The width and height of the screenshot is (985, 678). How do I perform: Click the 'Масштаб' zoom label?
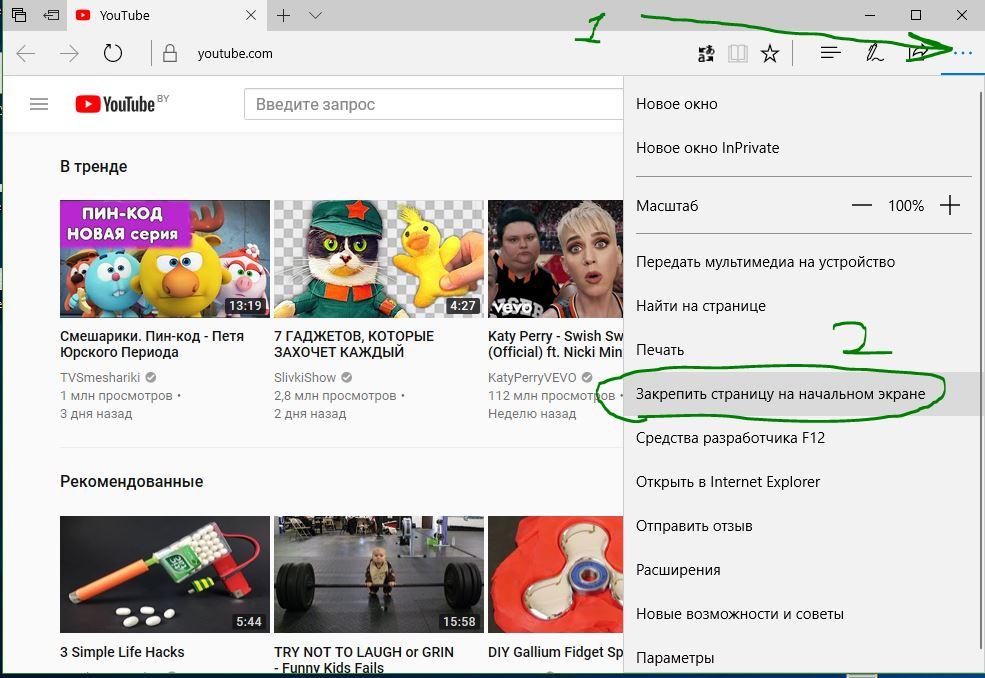pyautogui.click(x=667, y=205)
